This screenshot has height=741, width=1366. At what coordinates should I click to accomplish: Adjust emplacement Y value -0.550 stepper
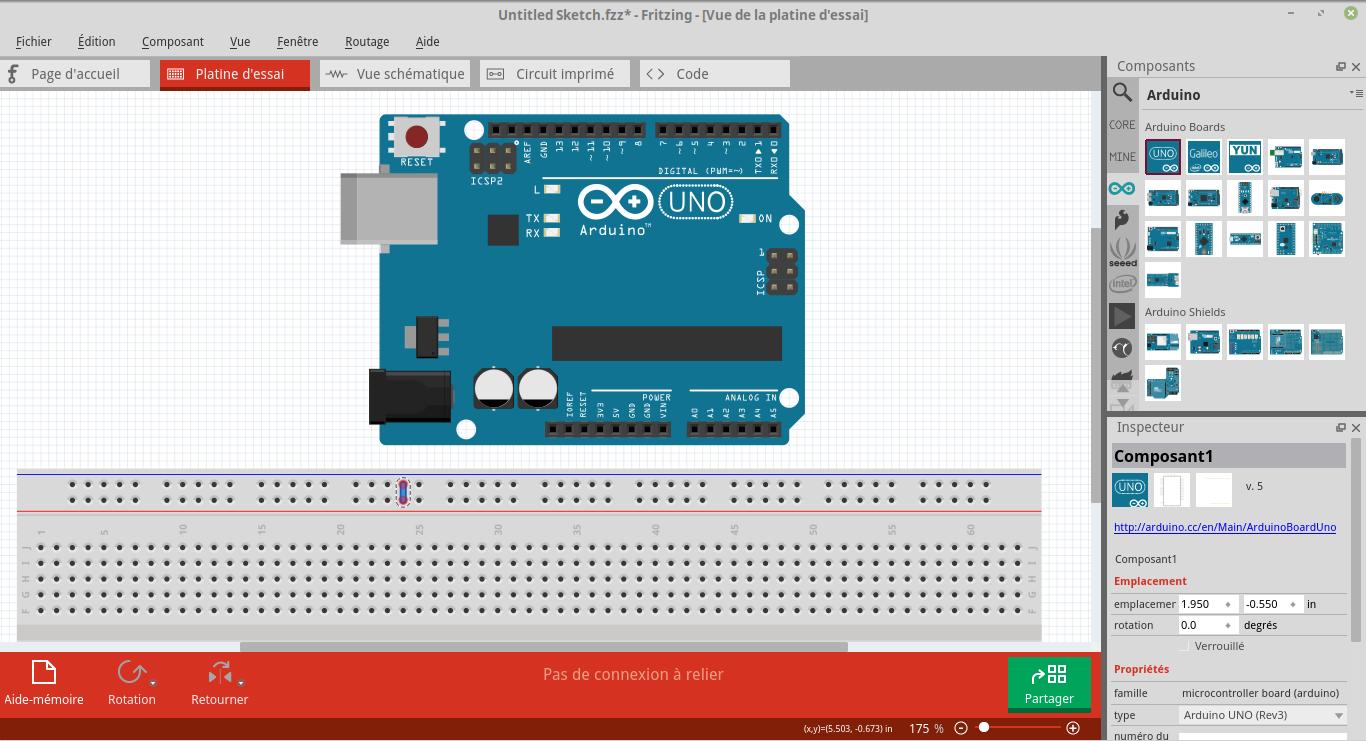(1293, 604)
